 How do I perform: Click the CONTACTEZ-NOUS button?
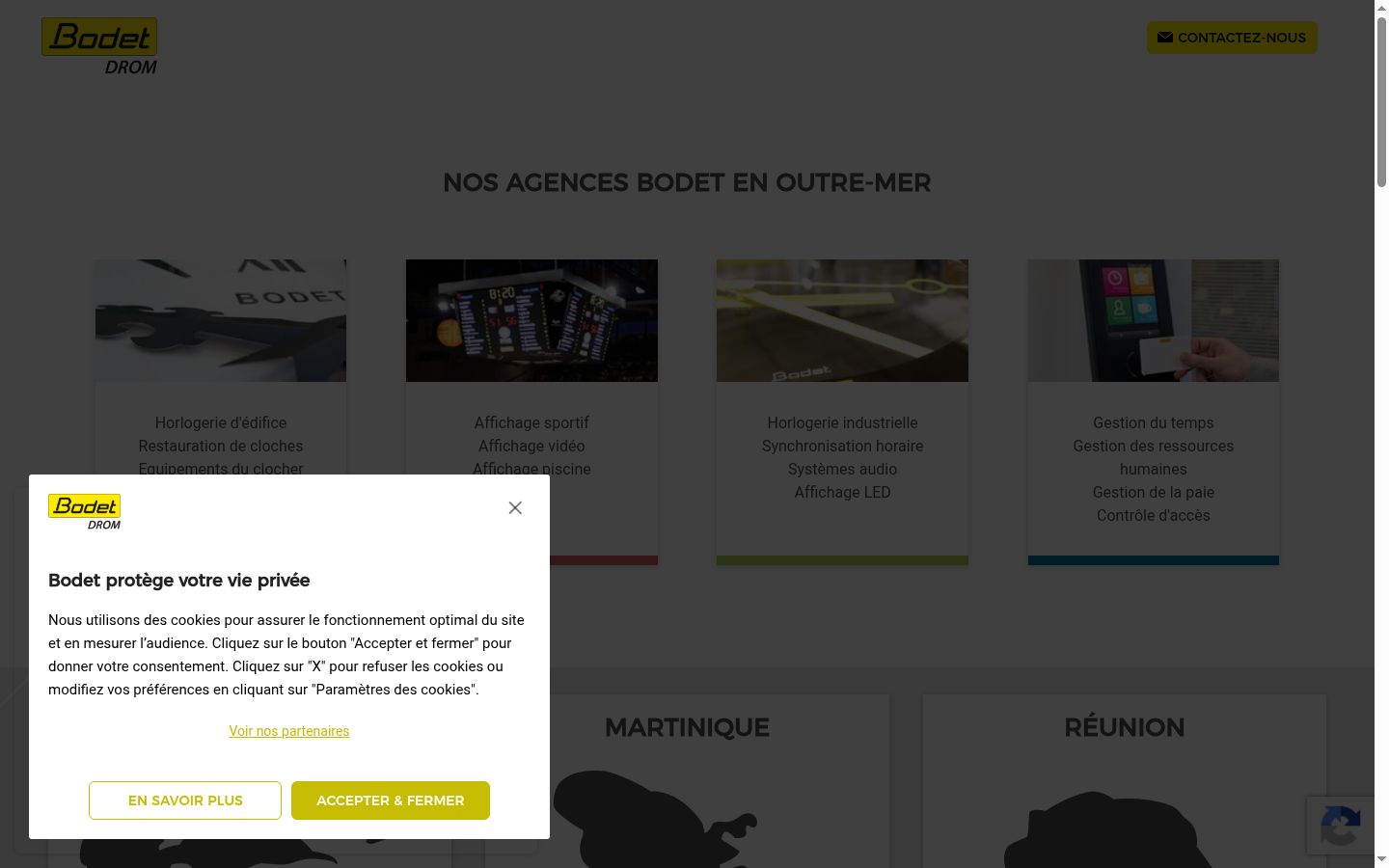(x=1232, y=38)
